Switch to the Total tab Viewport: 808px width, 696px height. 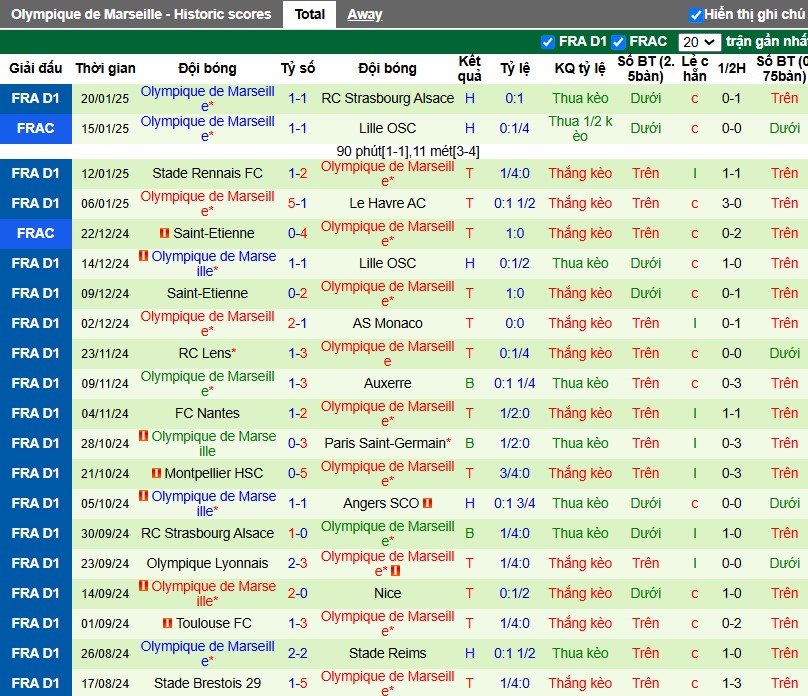[x=310, y=14]
